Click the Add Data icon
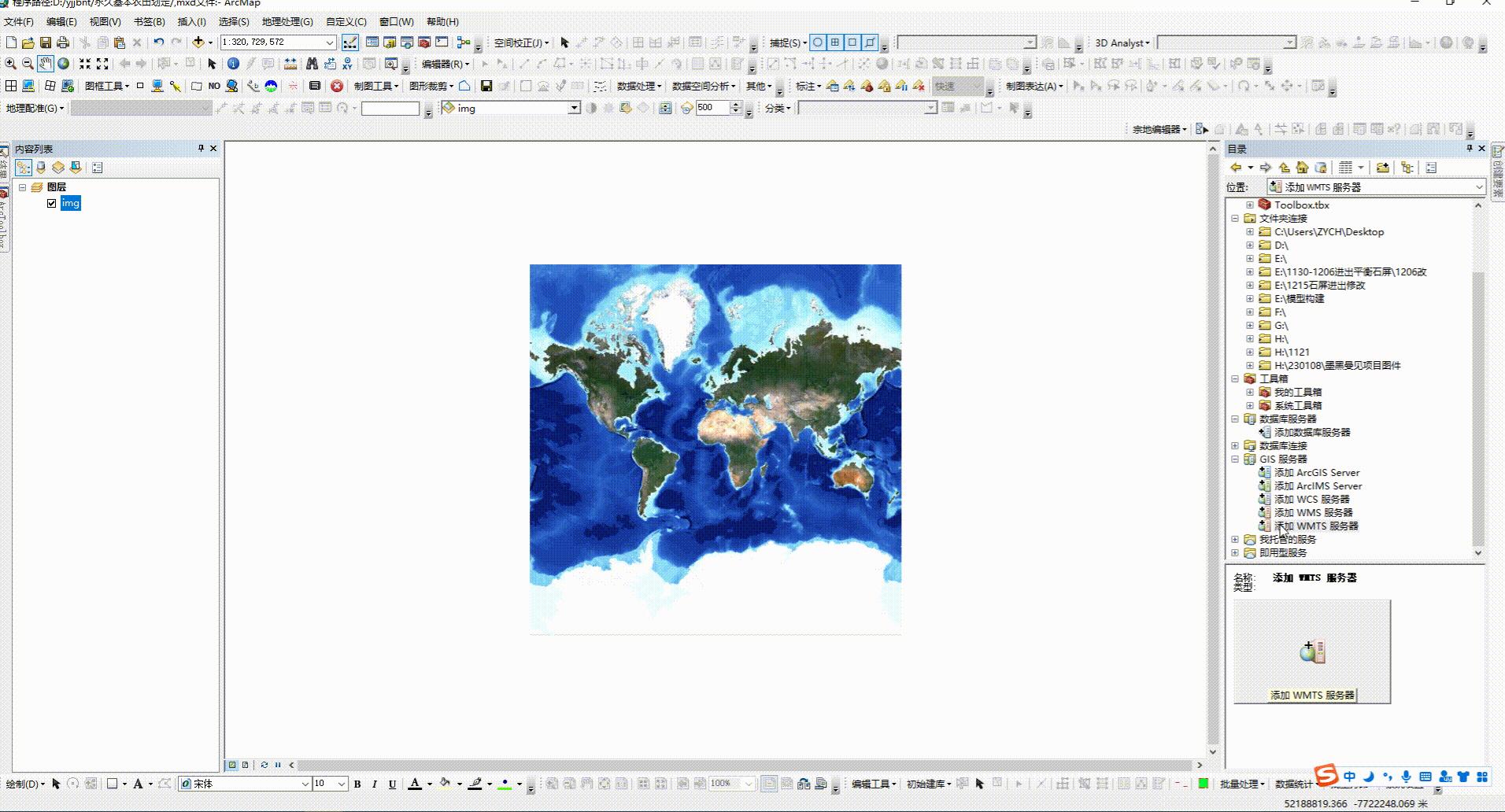1505x812 pixels. [x=197, y=42]
